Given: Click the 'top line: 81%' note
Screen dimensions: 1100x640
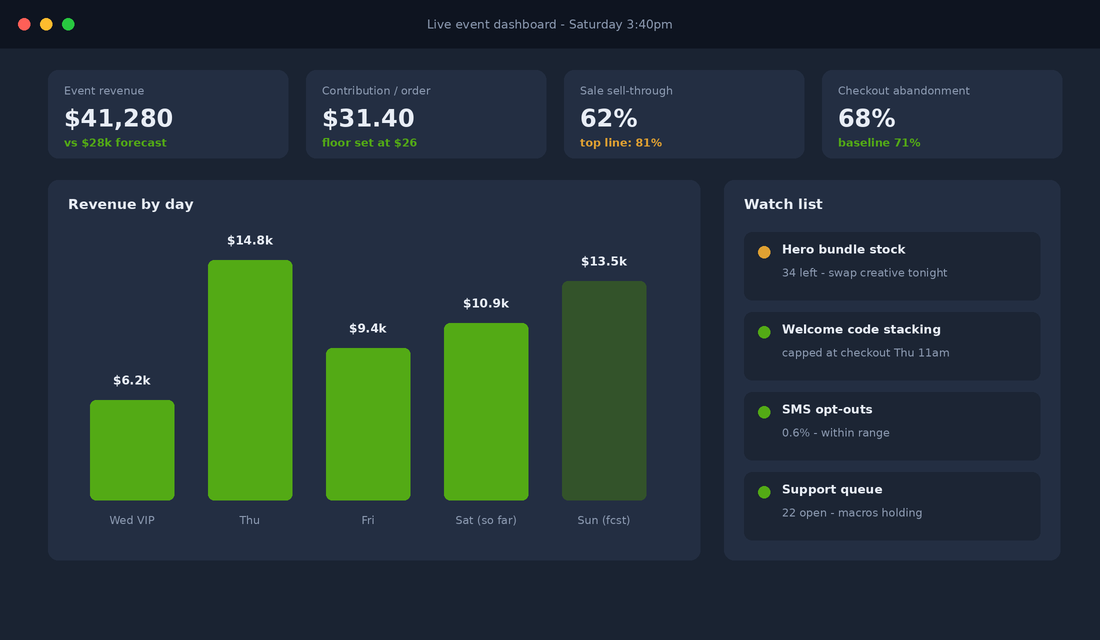Looking at the screenshot, I should coord(621,142).
